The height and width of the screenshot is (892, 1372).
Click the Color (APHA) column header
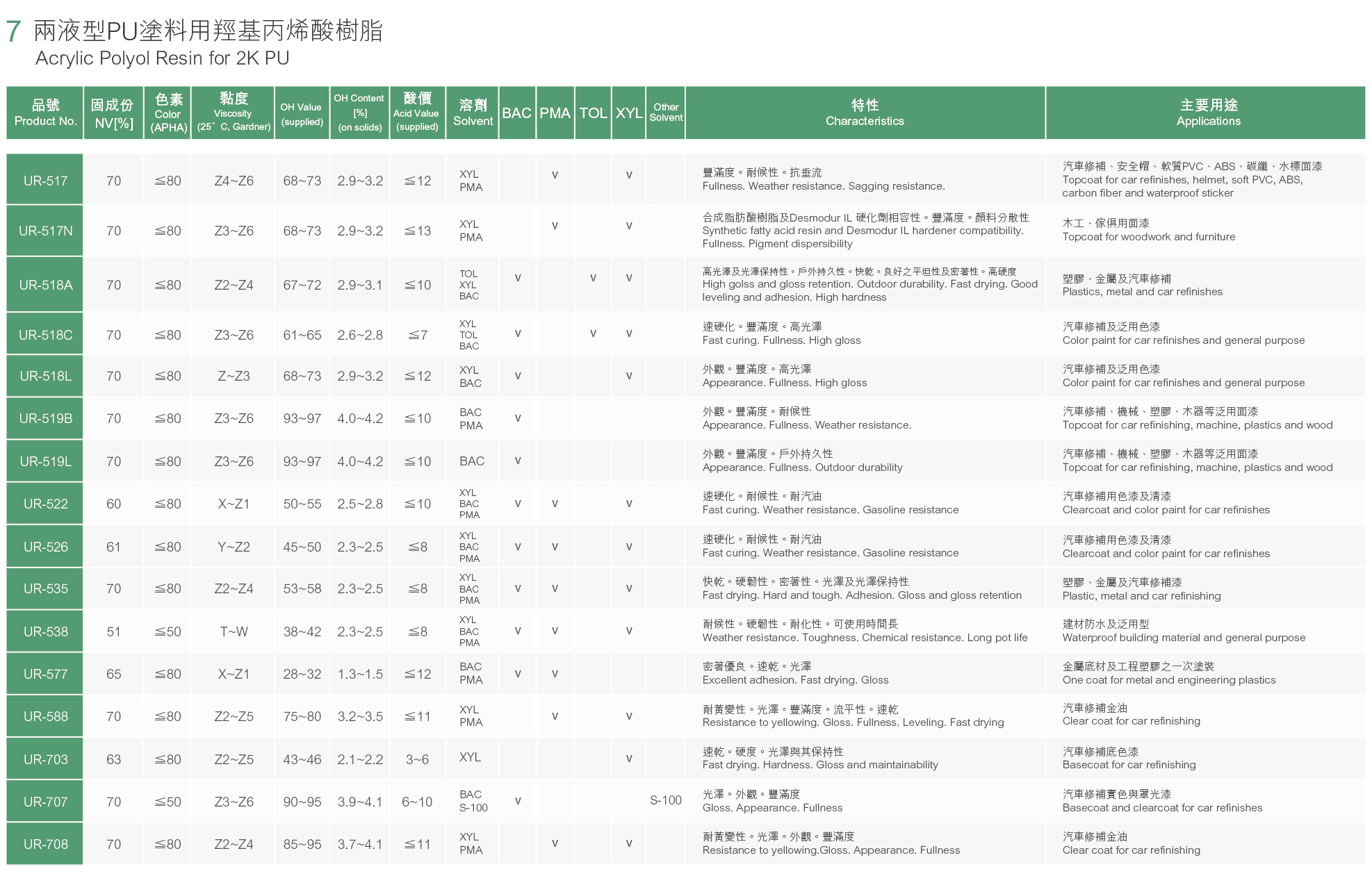click(x=168, y=113)
